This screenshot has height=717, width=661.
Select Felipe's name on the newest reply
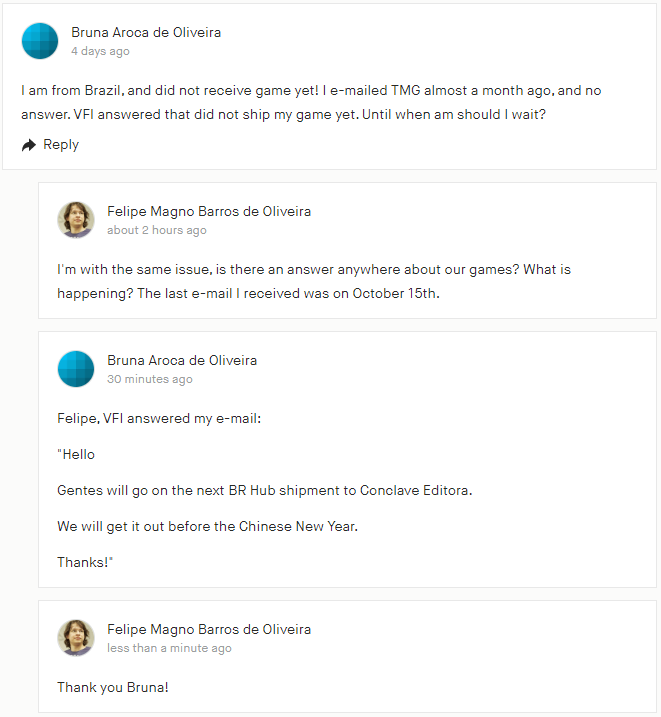click(x=209, y=629)
